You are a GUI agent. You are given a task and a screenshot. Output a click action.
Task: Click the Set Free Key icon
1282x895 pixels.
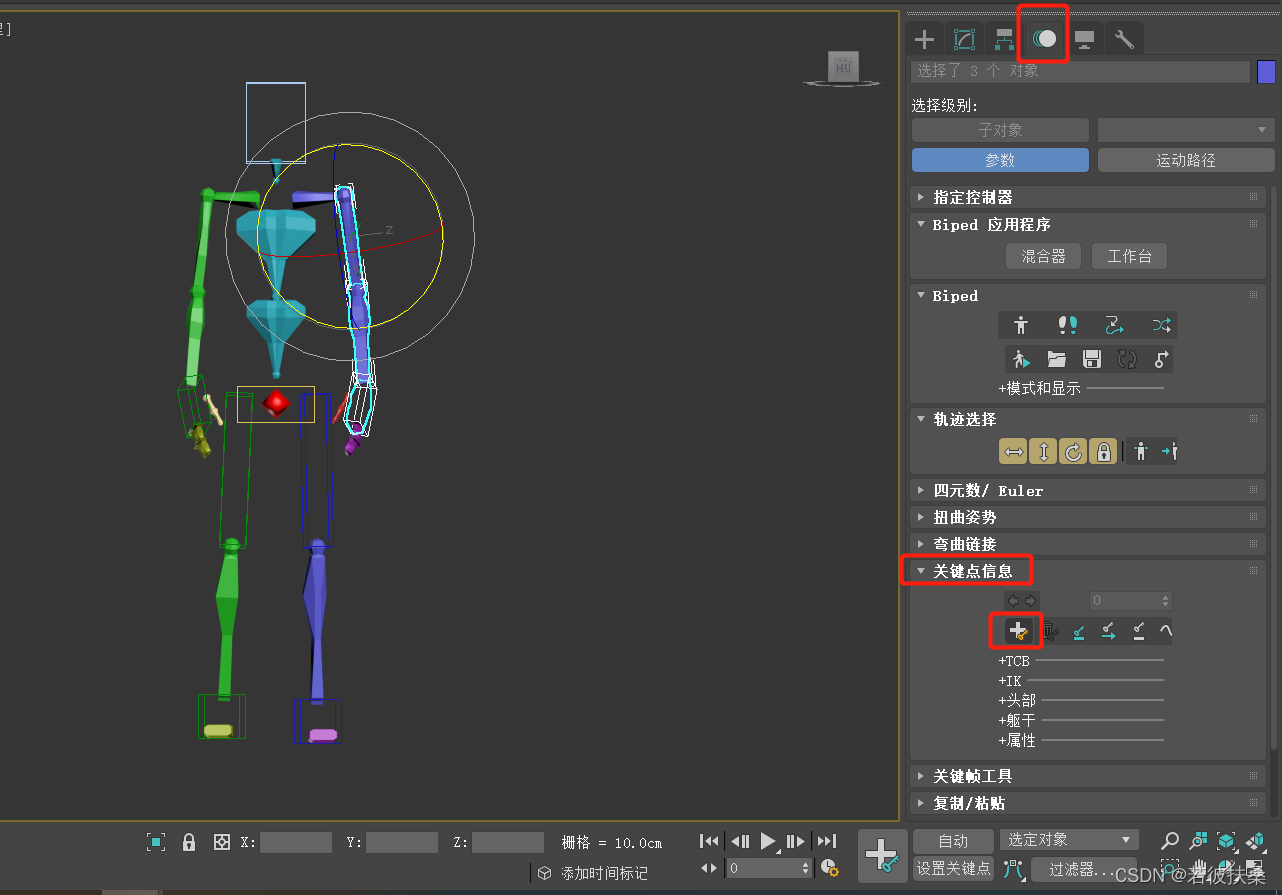tap(1138, 631)
